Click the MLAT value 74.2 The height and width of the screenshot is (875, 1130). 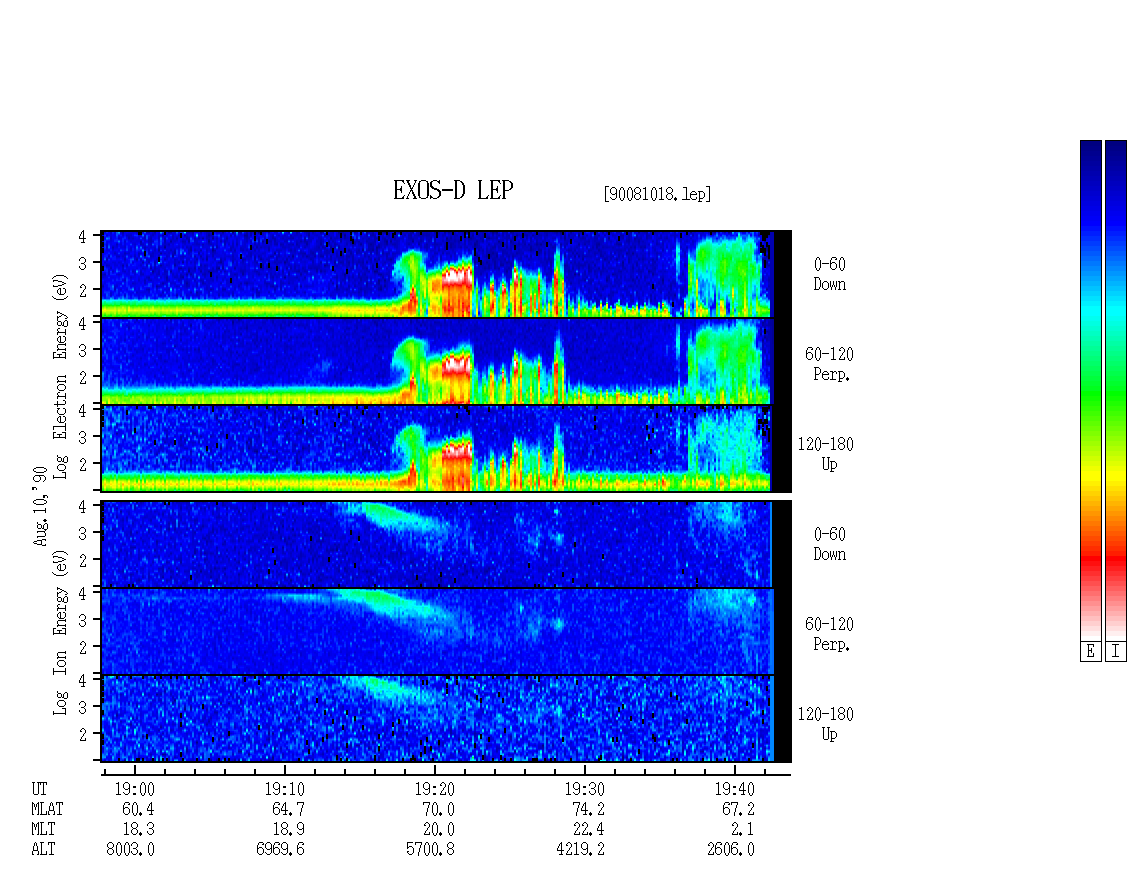[588, 809]
